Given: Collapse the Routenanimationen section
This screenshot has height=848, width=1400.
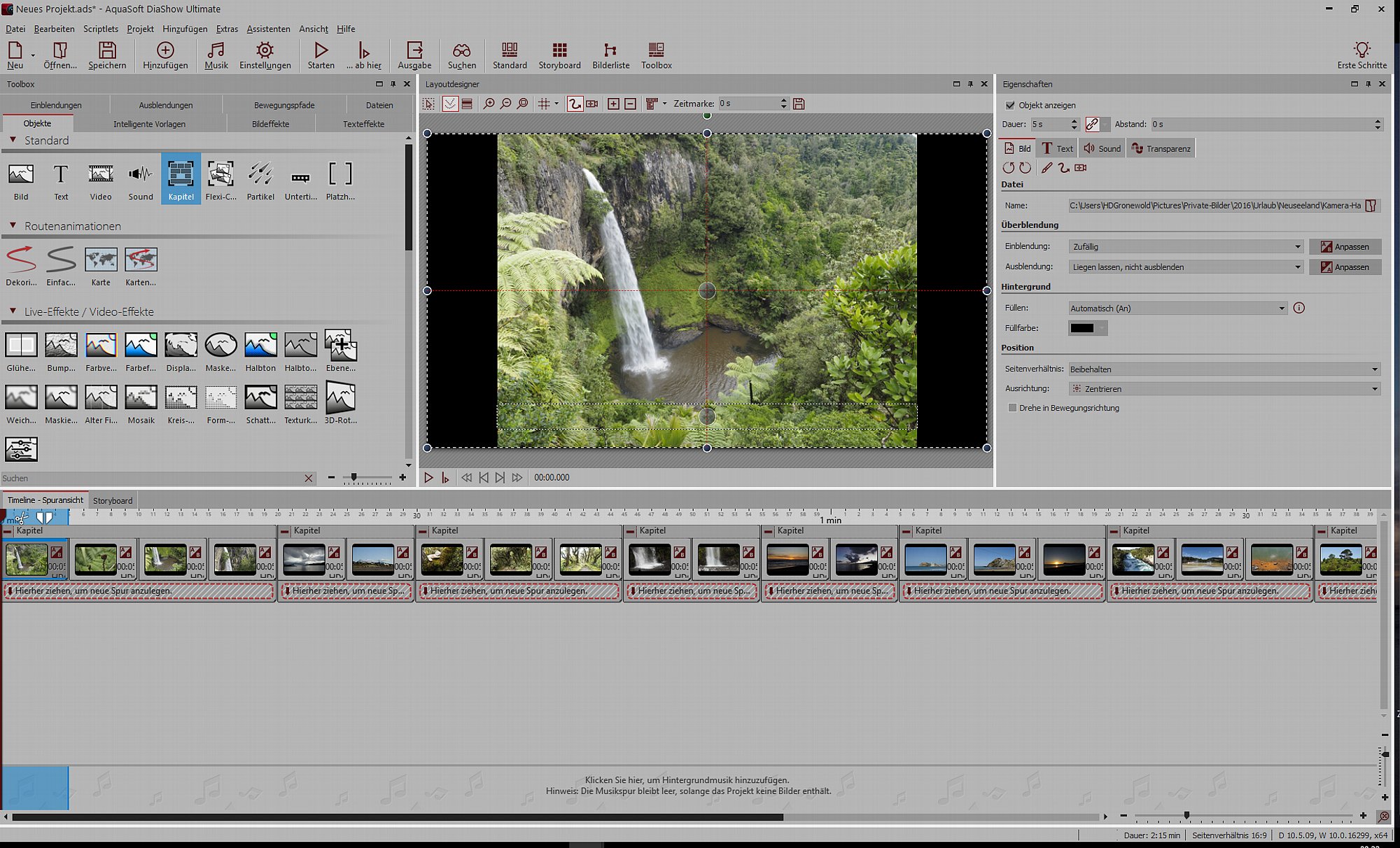Looking at the screenshot, I should point(13,225).
